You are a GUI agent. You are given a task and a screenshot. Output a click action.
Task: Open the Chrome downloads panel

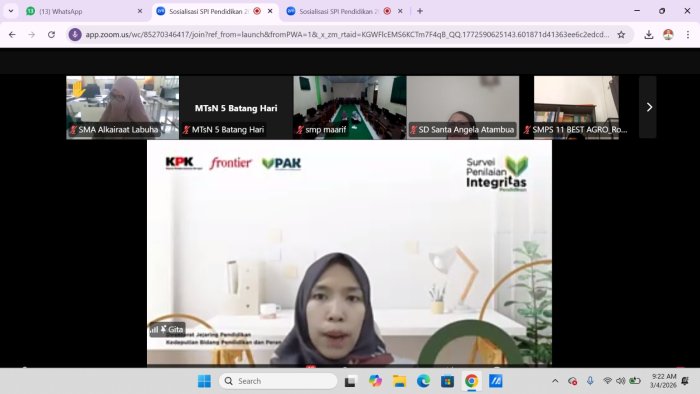pos(649,34)
